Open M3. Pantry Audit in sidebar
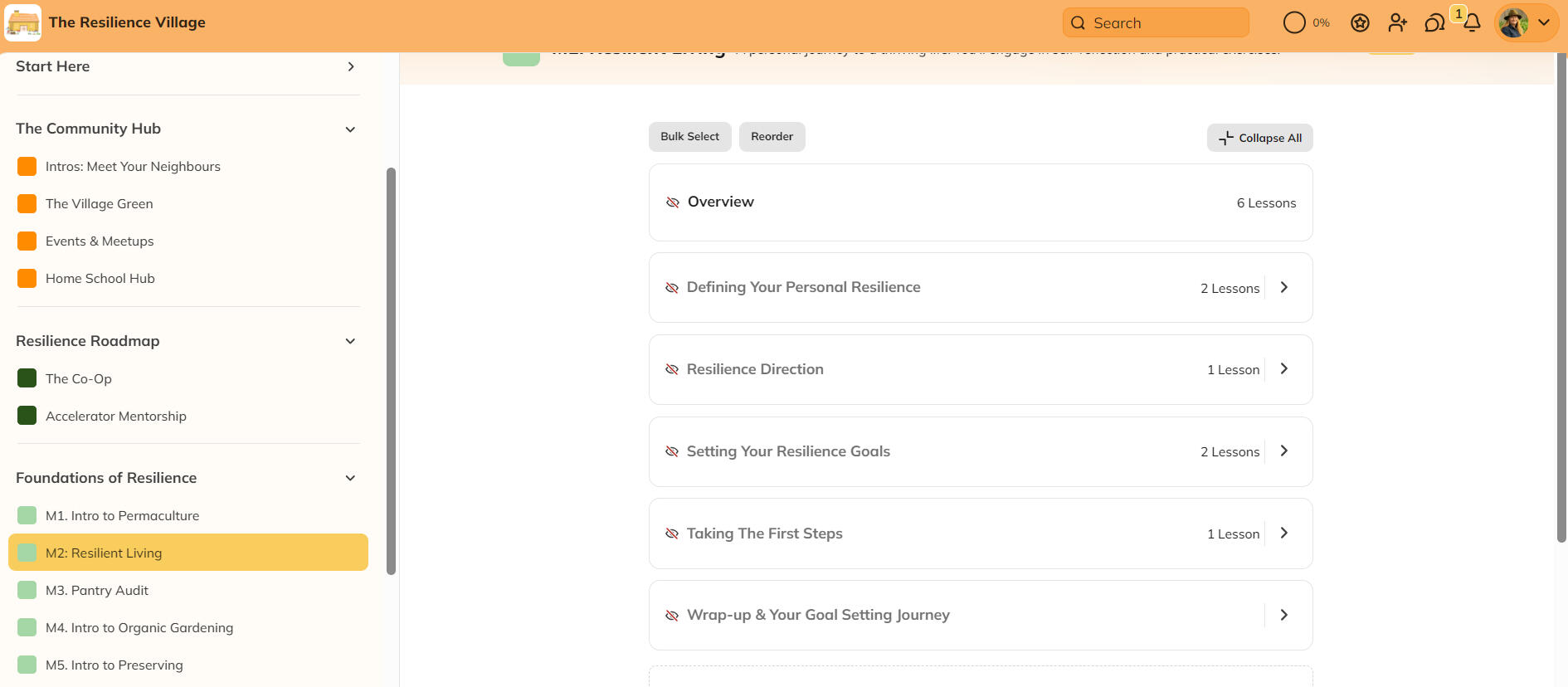1568x687 pixels. [97, 591]
